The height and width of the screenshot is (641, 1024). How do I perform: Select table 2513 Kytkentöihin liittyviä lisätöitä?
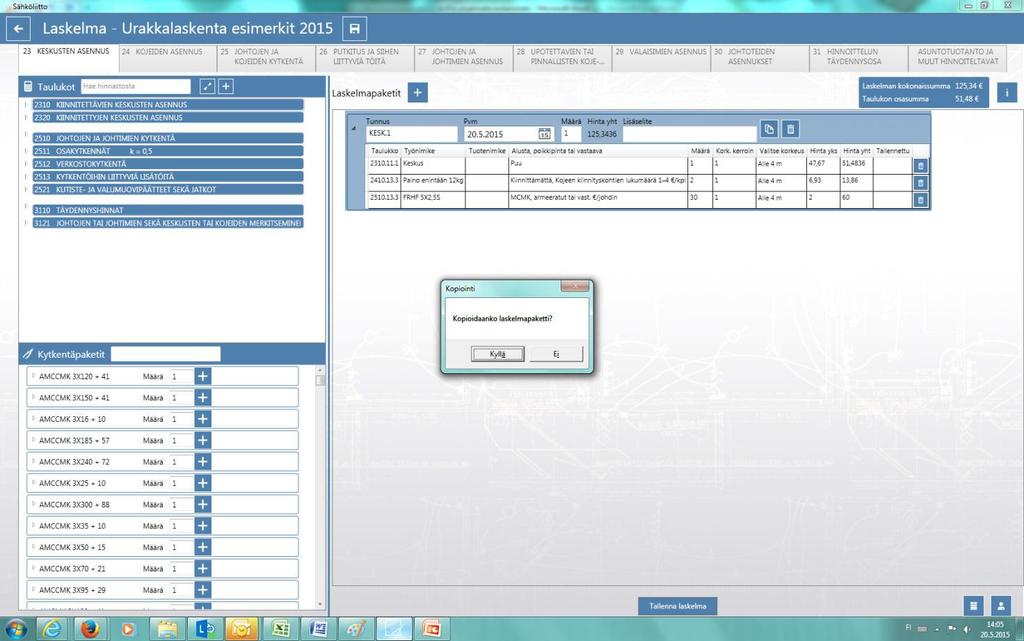168,177
